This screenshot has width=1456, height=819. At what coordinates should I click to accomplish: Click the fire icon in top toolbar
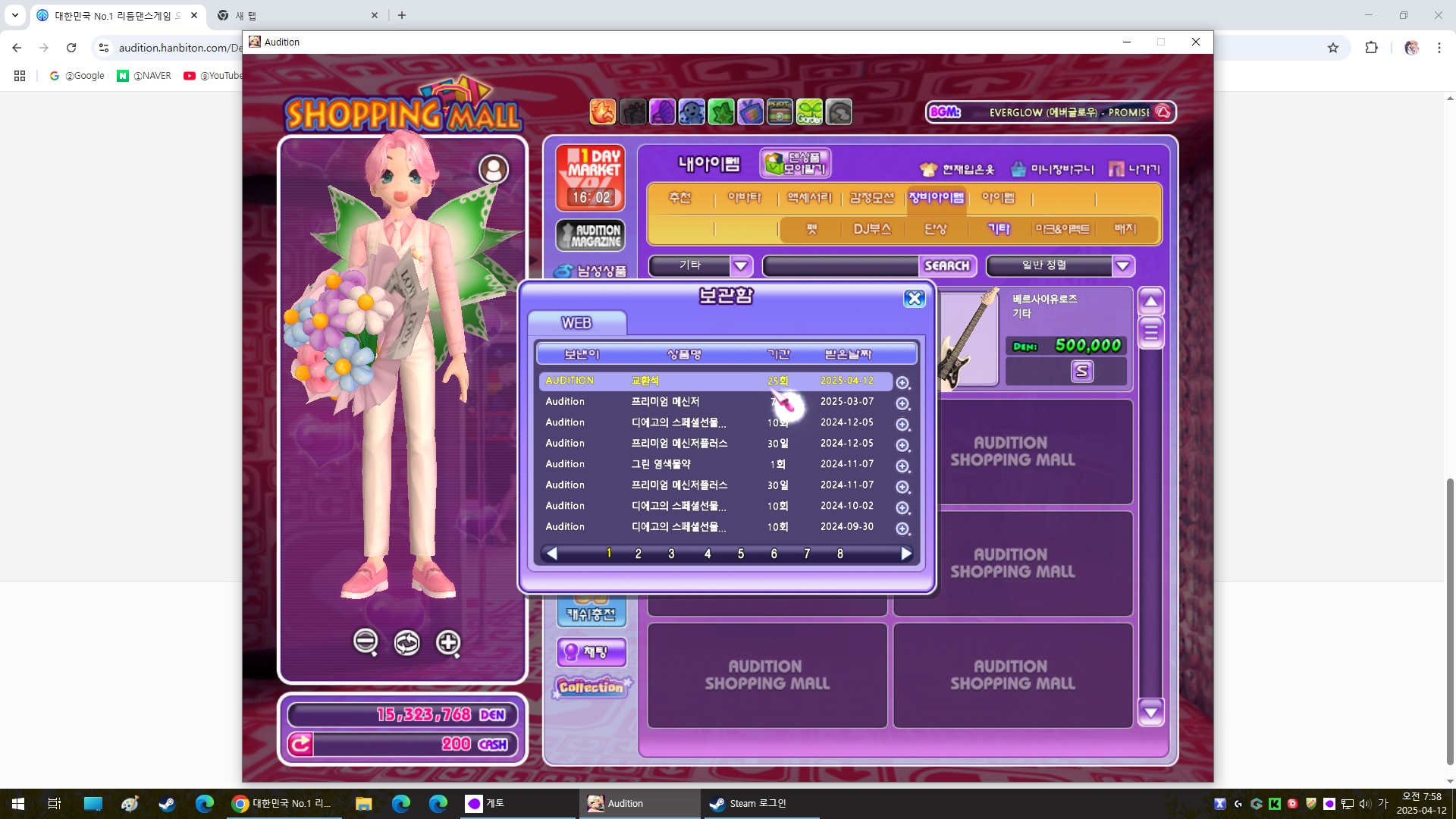tap(603, 112)
